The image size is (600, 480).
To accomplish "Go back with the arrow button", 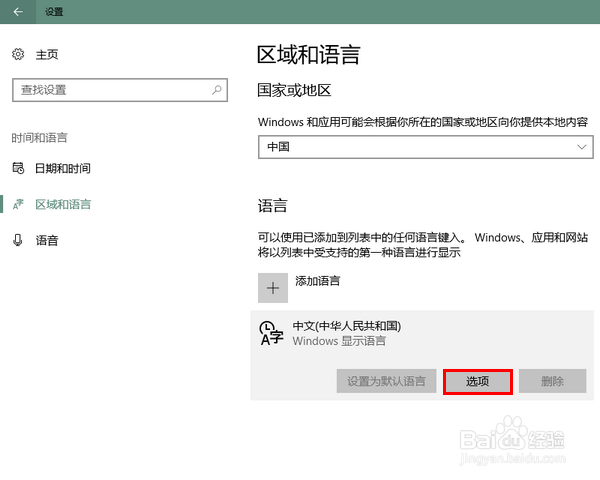I will click(x=18, y=12).
